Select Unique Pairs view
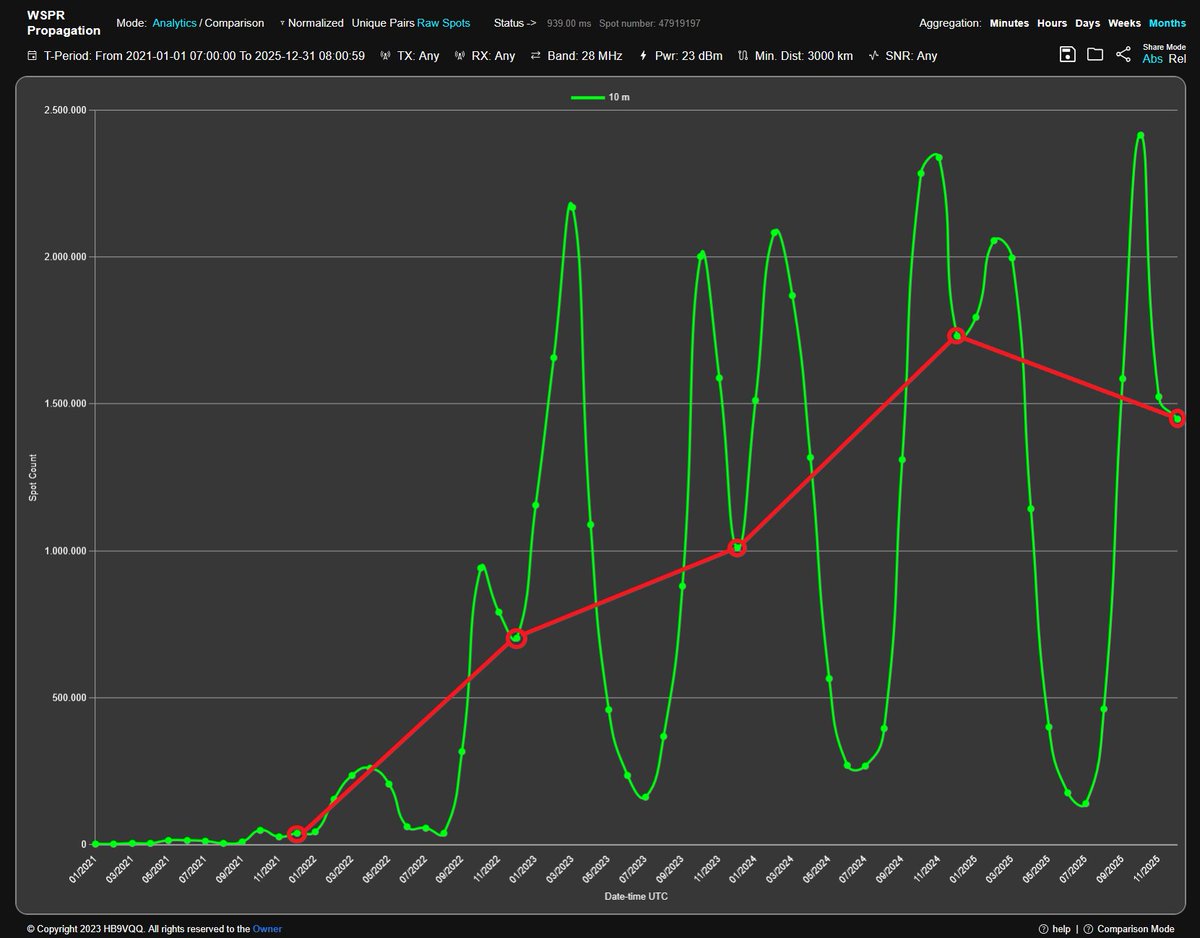 point(382,22)
